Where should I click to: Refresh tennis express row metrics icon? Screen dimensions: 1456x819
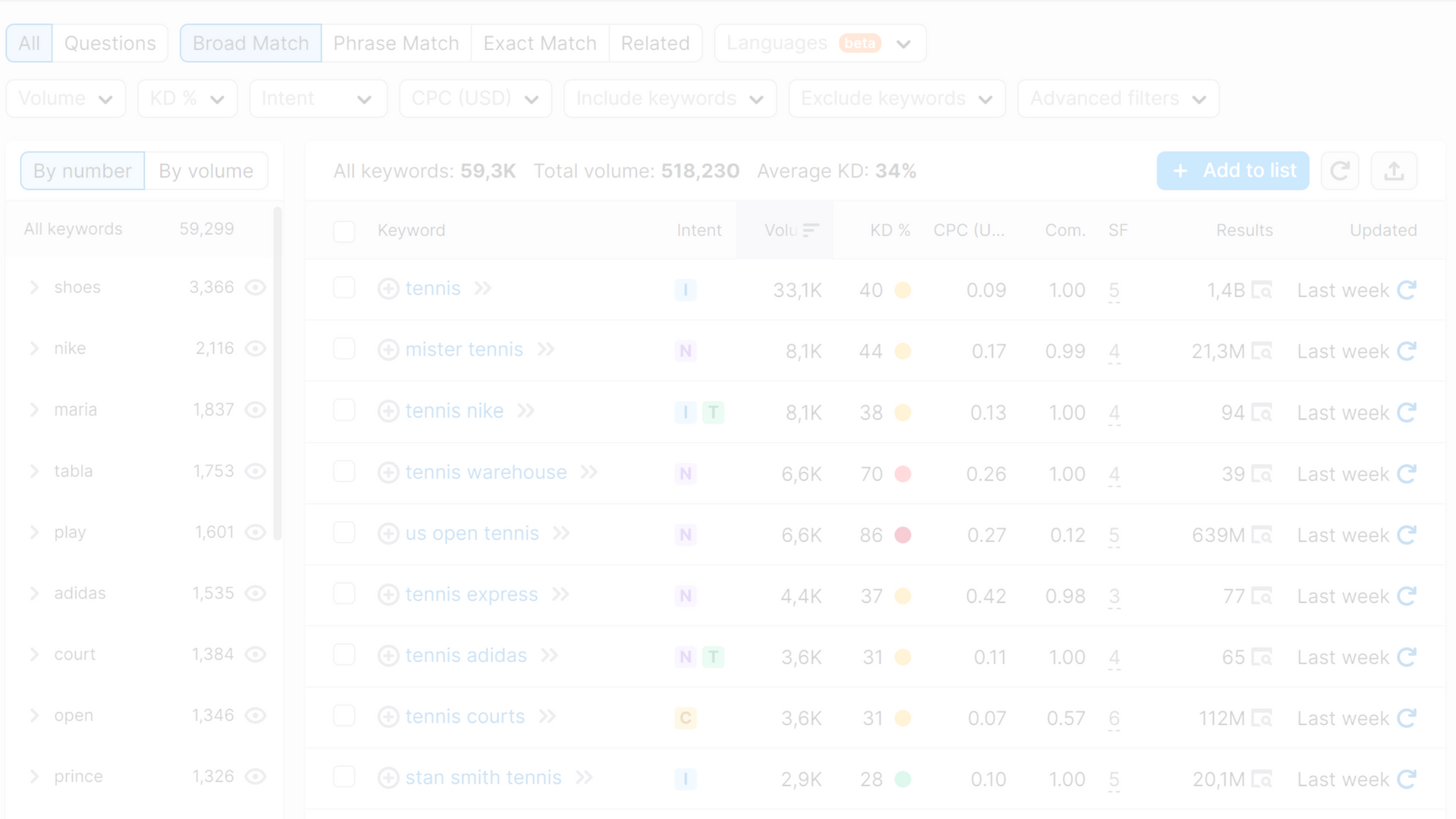(1407, 596)
